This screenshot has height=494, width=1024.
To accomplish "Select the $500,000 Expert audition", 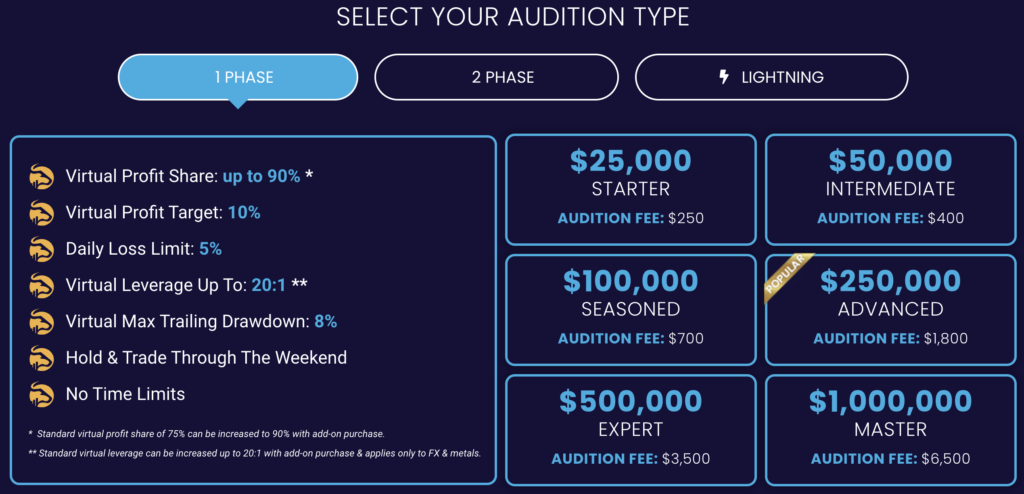I will tap(631, 430).
